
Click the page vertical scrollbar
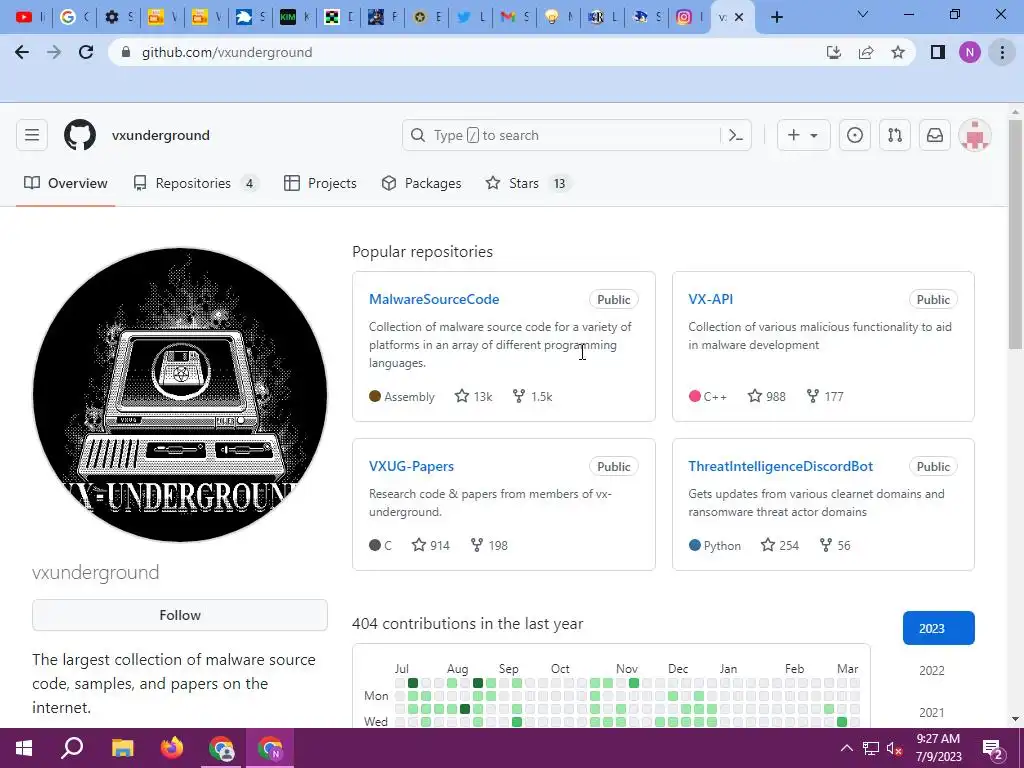click(x=1015, y=235)
